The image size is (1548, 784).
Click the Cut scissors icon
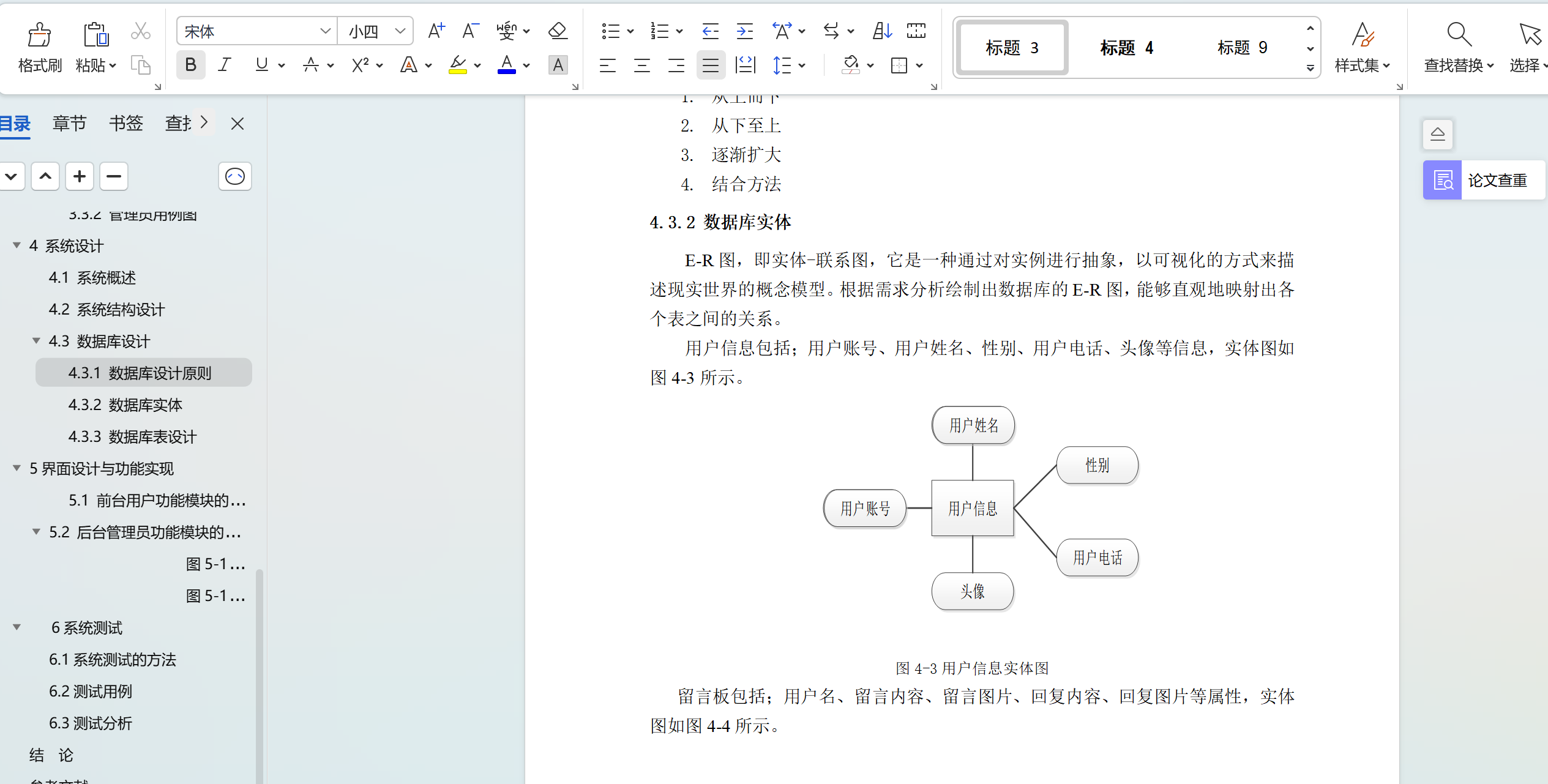click(x=141, y=31)
